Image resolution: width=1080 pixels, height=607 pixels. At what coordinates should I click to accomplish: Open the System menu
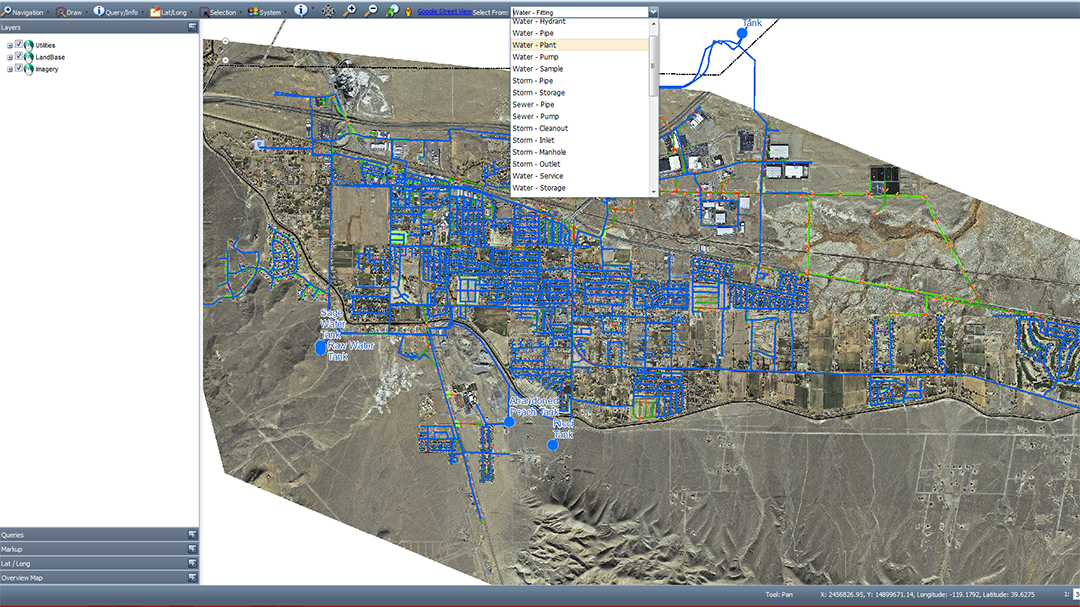265,12
